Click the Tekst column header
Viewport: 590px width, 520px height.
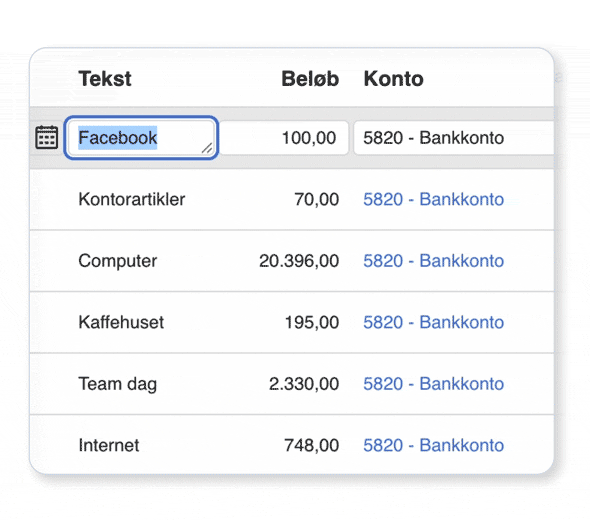coord(105,79)
